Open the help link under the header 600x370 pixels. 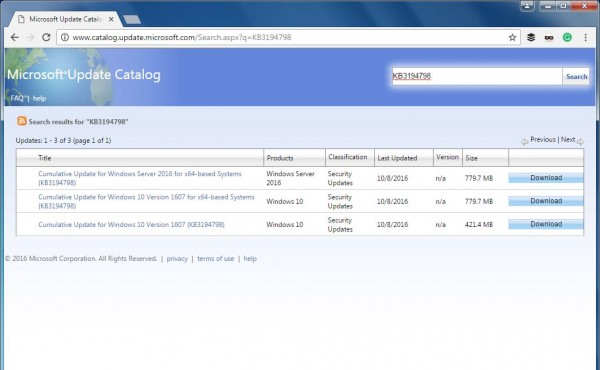click(x=39, y=98)
